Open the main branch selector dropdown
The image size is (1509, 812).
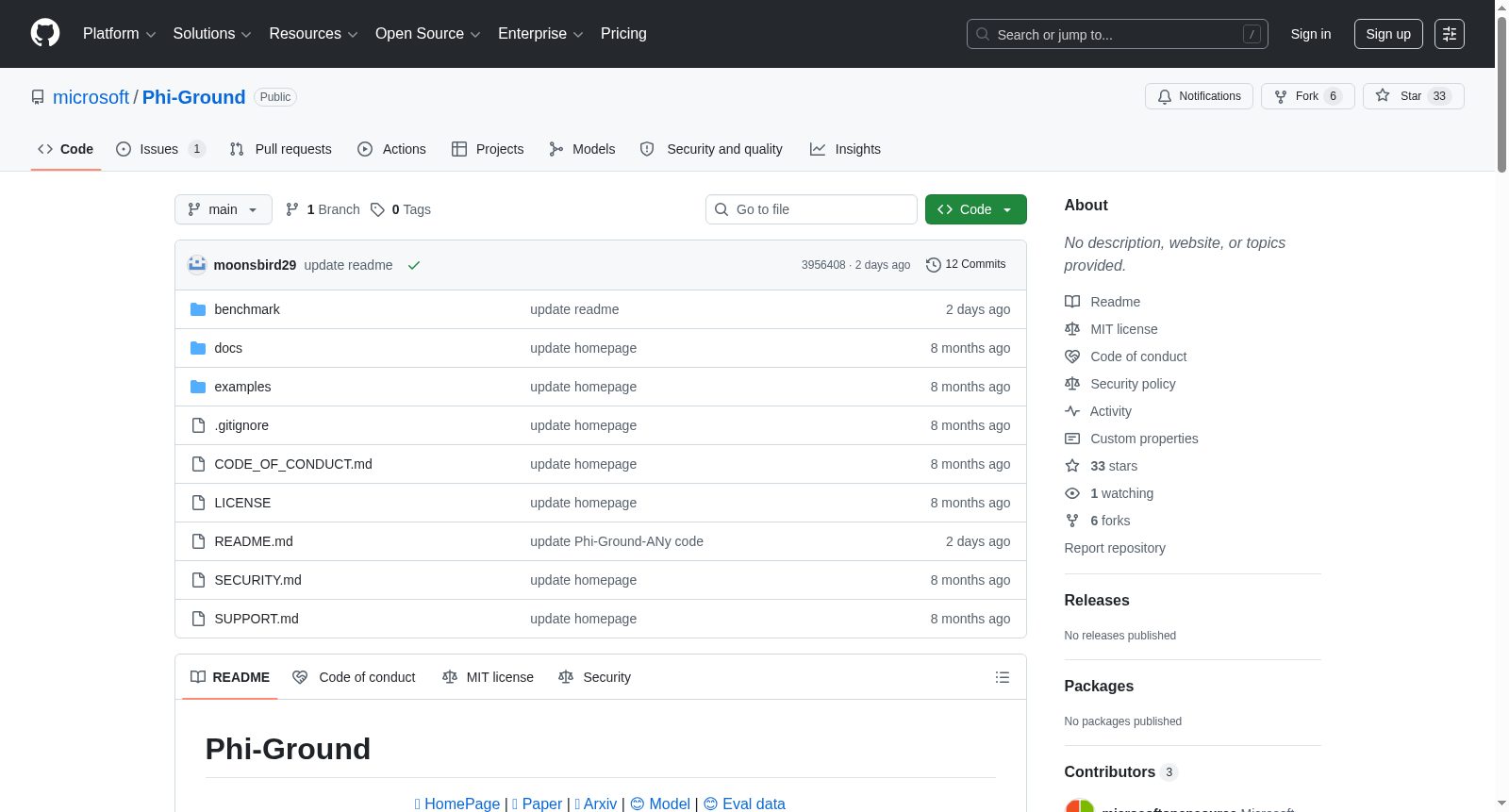(x=224, y=209)
